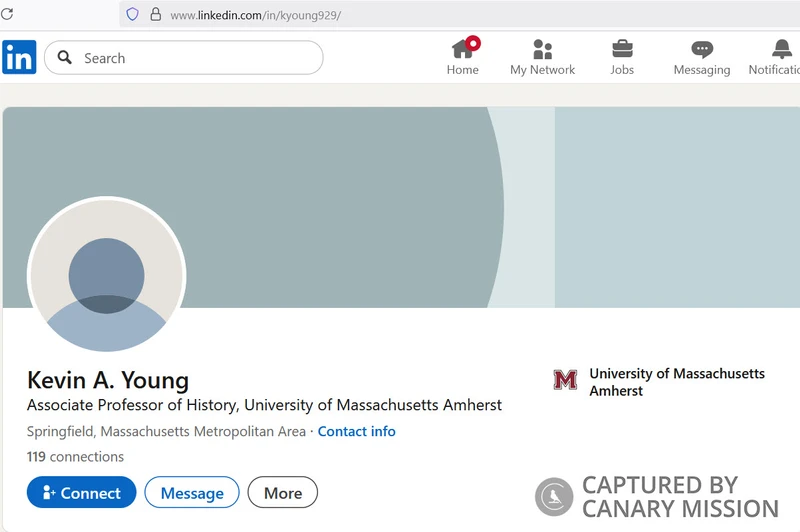Screen dimensions: 800x532
Task: Click the magnifier icon in search box
Action: (64, 57)
